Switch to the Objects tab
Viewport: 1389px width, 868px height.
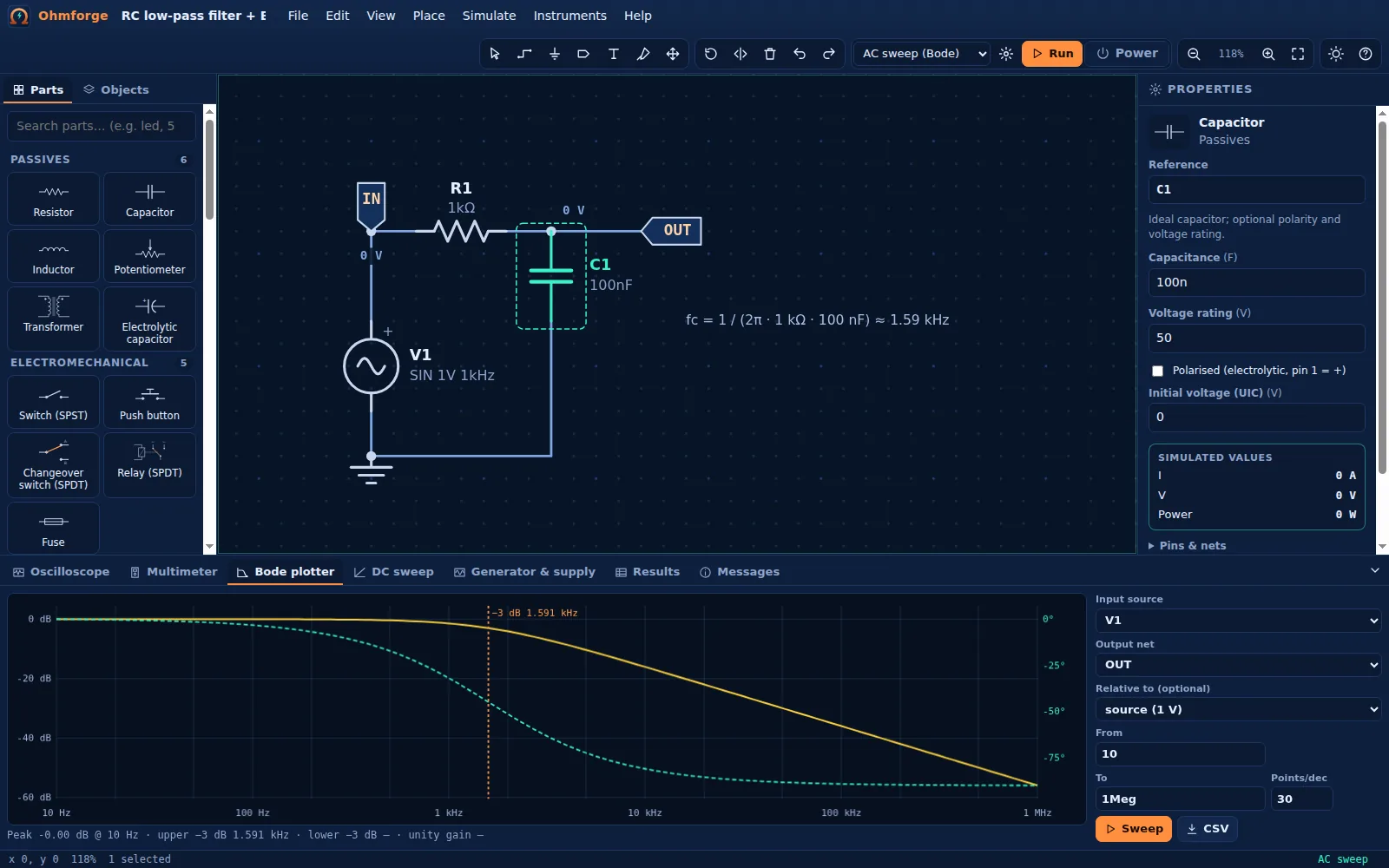pos(116,89)
